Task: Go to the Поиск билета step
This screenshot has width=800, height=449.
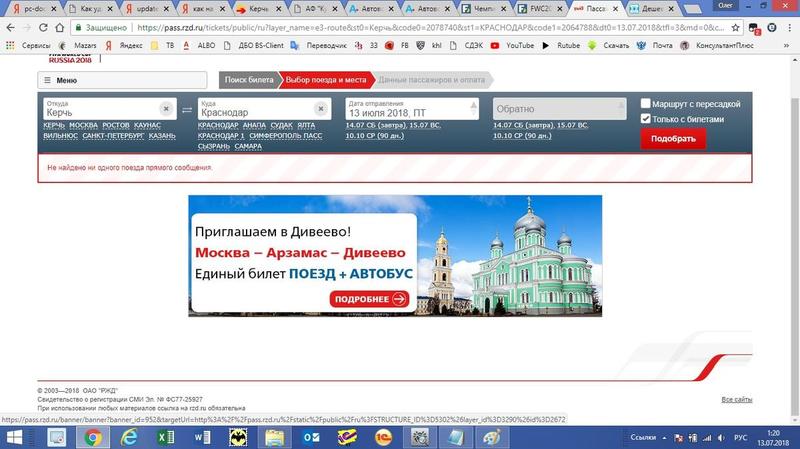Action: 248,80
